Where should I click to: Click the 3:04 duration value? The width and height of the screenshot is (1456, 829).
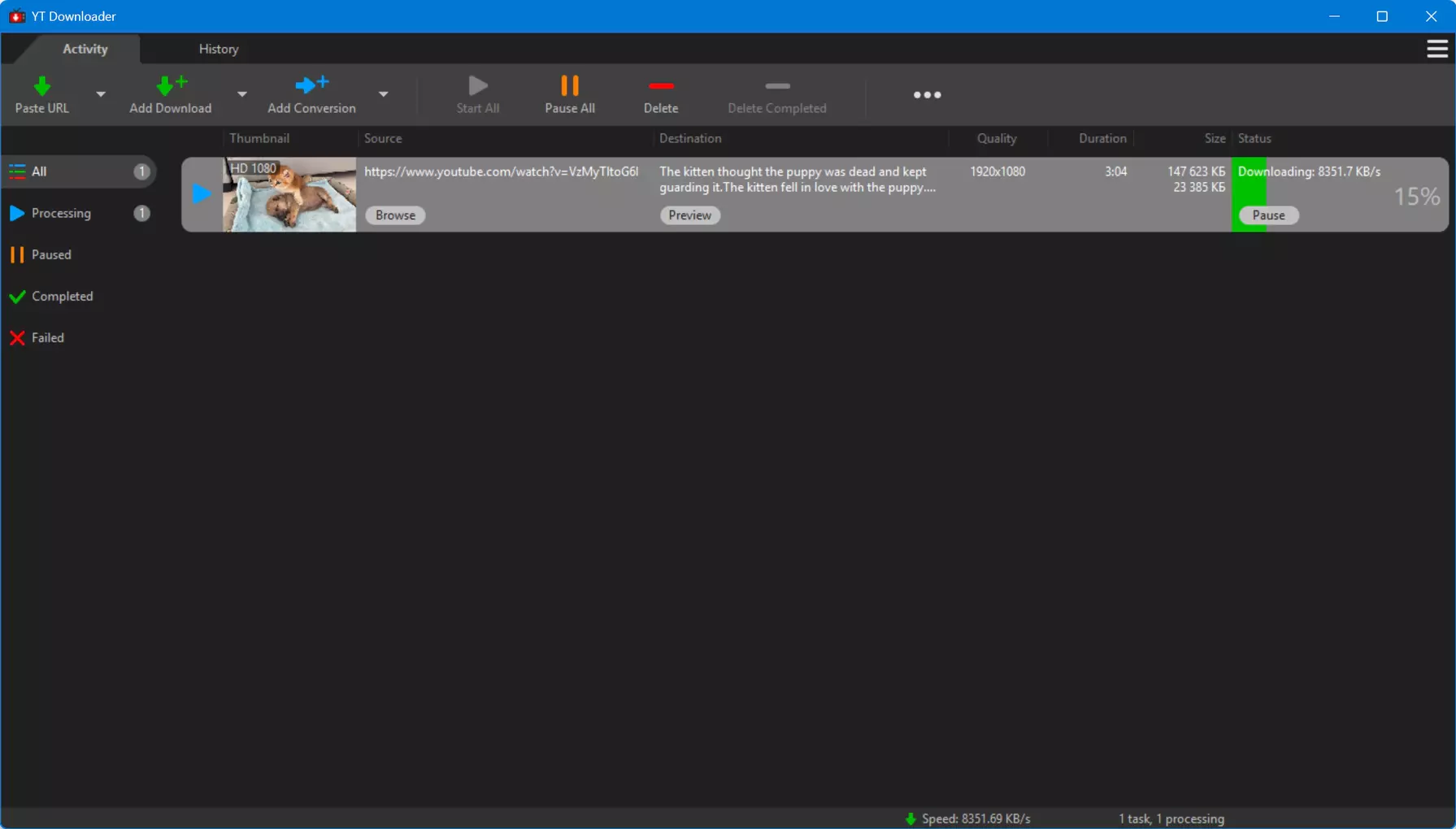coord(1116,171)
